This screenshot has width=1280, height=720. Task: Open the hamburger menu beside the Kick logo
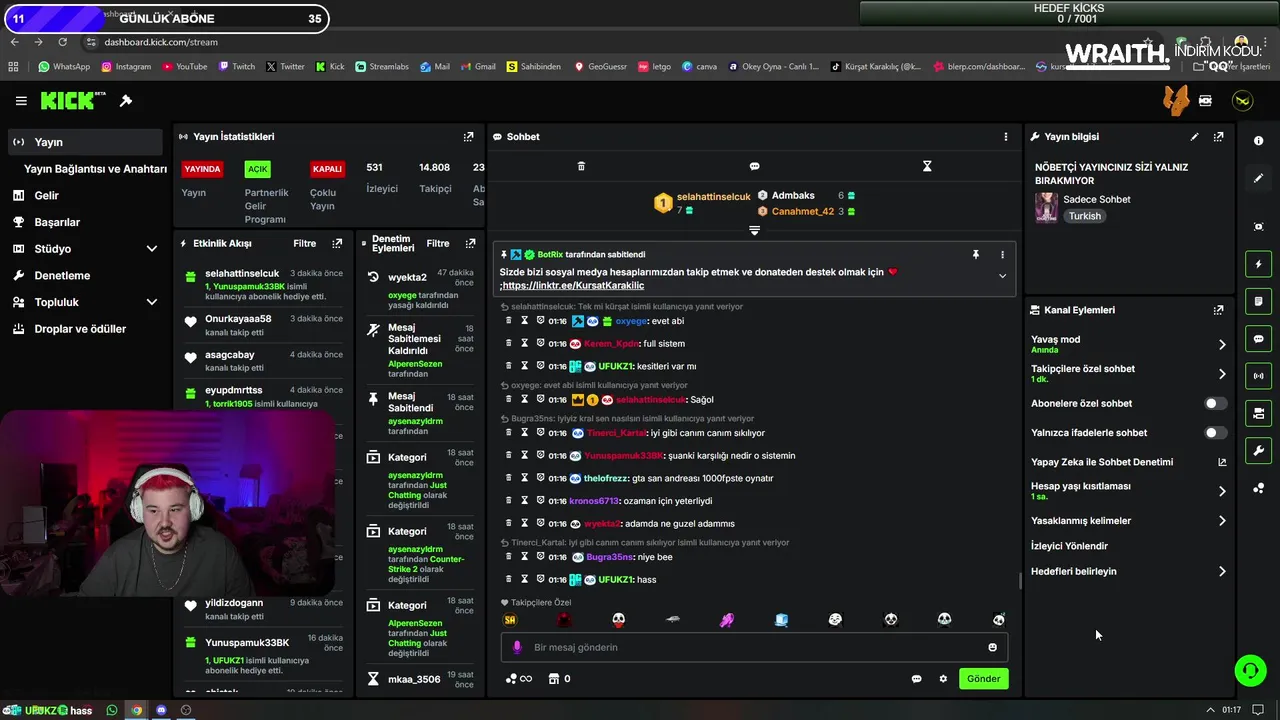pyautogui.click(x=21, y=101)
